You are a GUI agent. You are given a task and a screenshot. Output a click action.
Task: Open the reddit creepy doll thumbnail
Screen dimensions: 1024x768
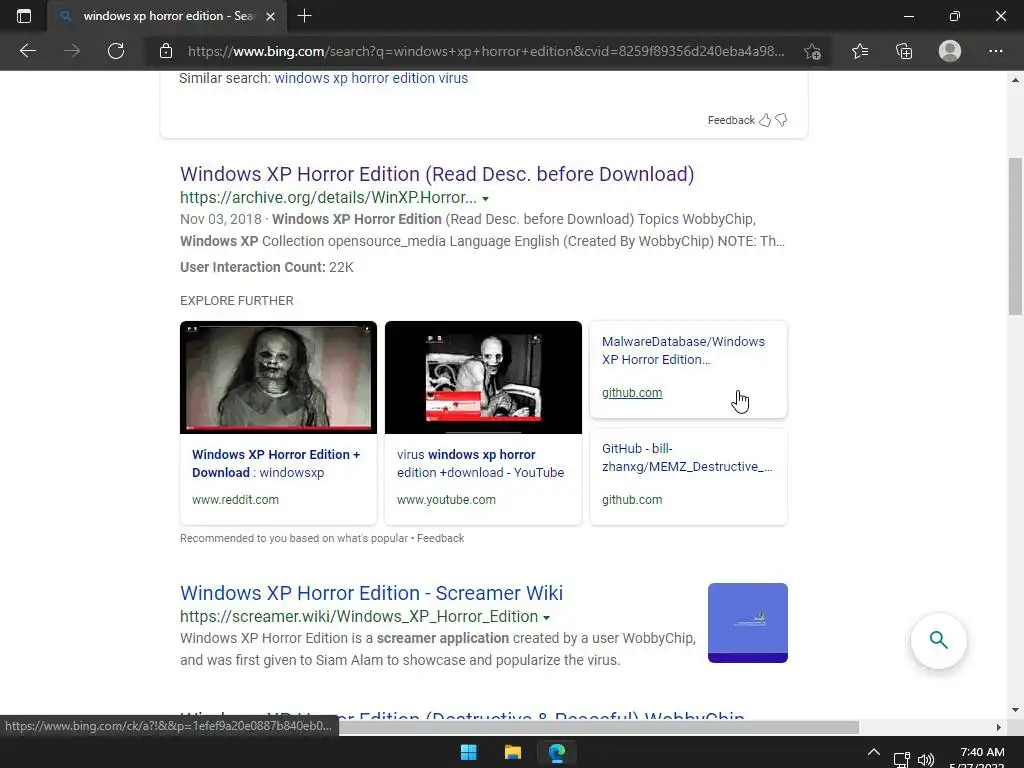click(x=278, y=377)
